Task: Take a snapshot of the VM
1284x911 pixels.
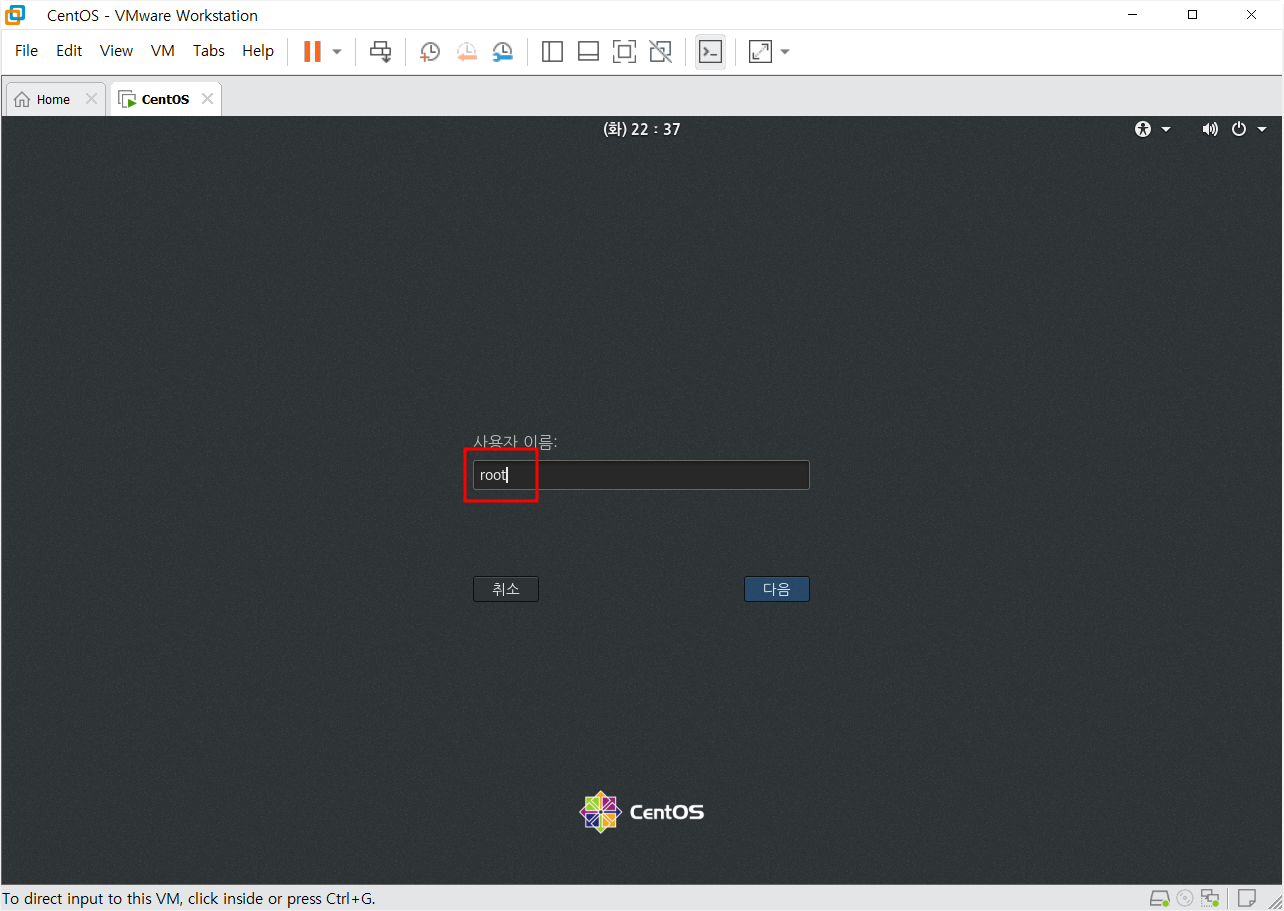Action: 430,51
